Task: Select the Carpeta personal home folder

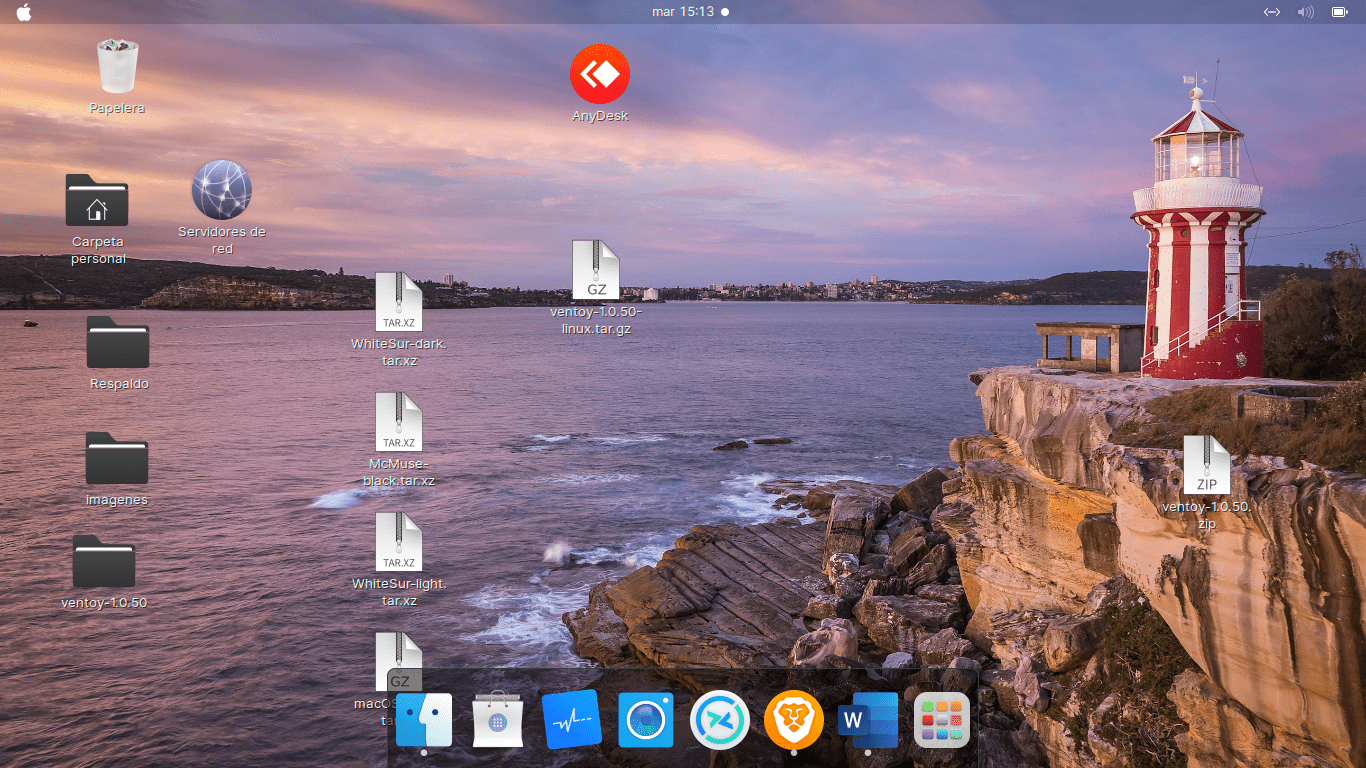Action: coord(97,201)
